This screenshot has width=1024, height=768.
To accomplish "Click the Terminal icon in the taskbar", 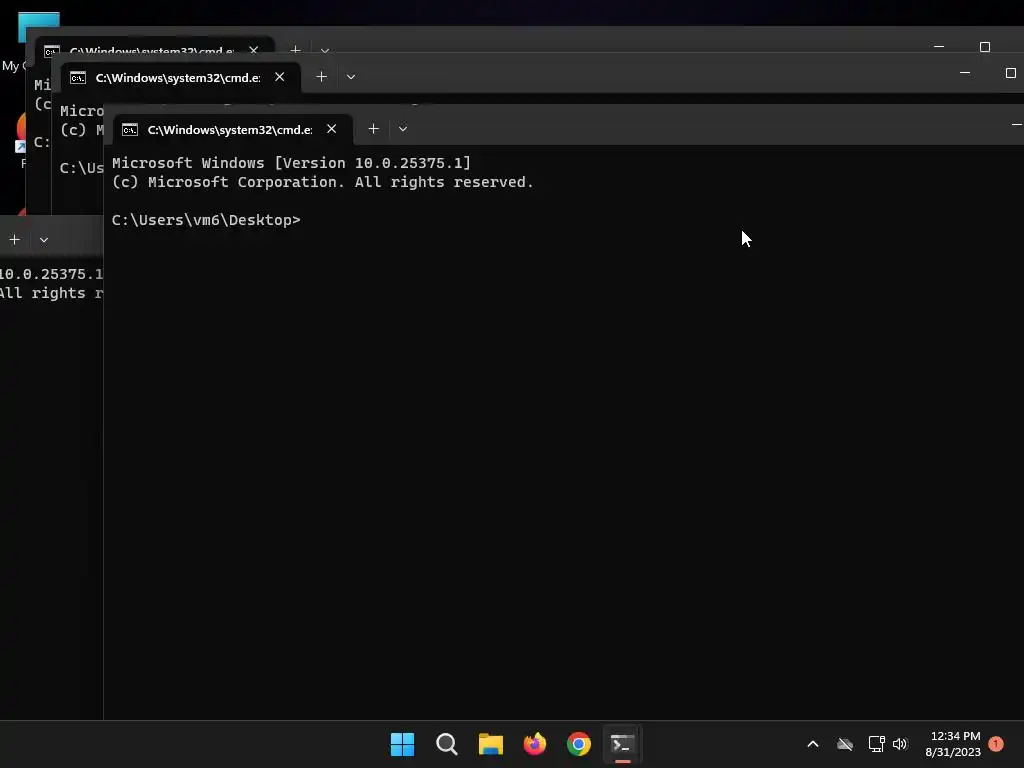I will tap(622, 744).
